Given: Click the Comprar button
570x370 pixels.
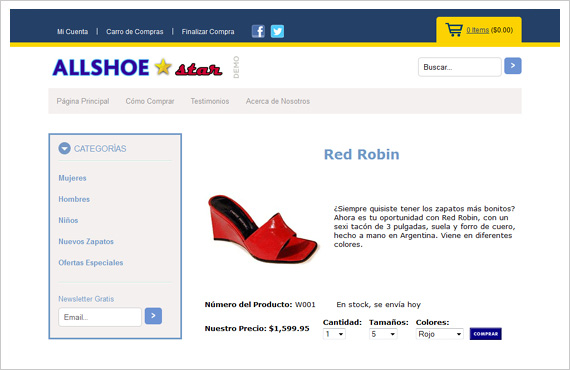Looking at the screenshot, I should [486, 334].
